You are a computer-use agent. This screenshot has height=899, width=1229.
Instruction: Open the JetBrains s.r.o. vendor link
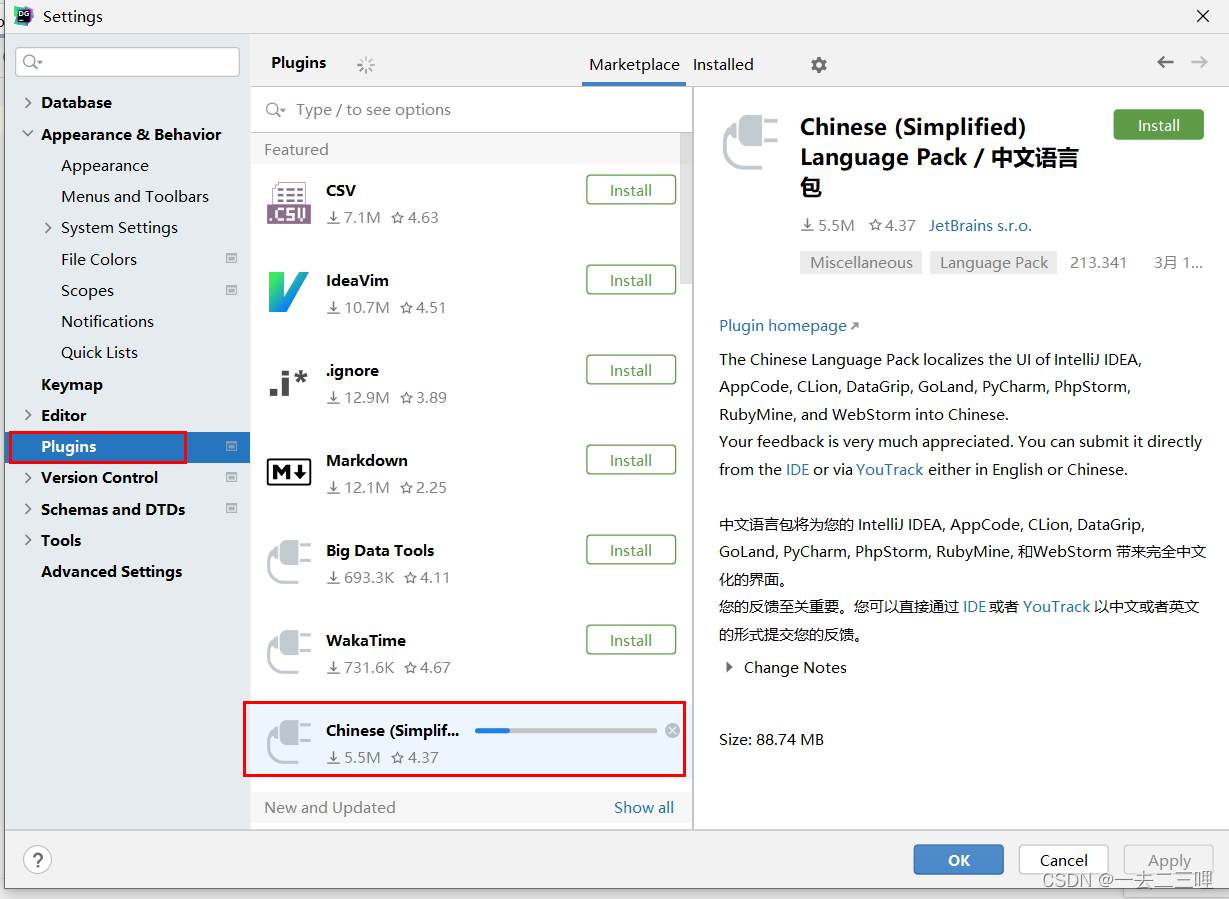point(980,225)
